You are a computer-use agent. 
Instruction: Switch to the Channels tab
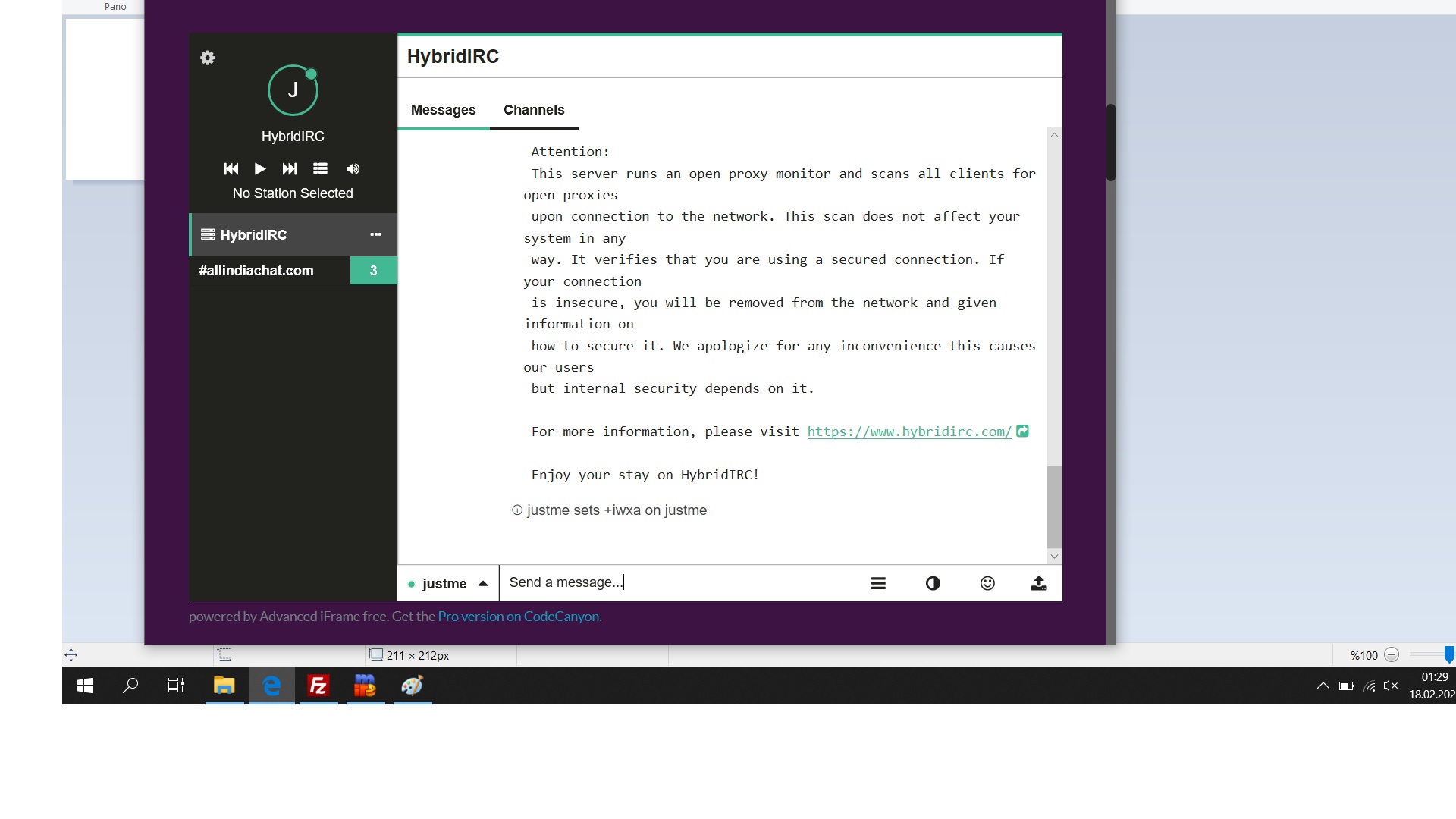click(x=534, y=110)
